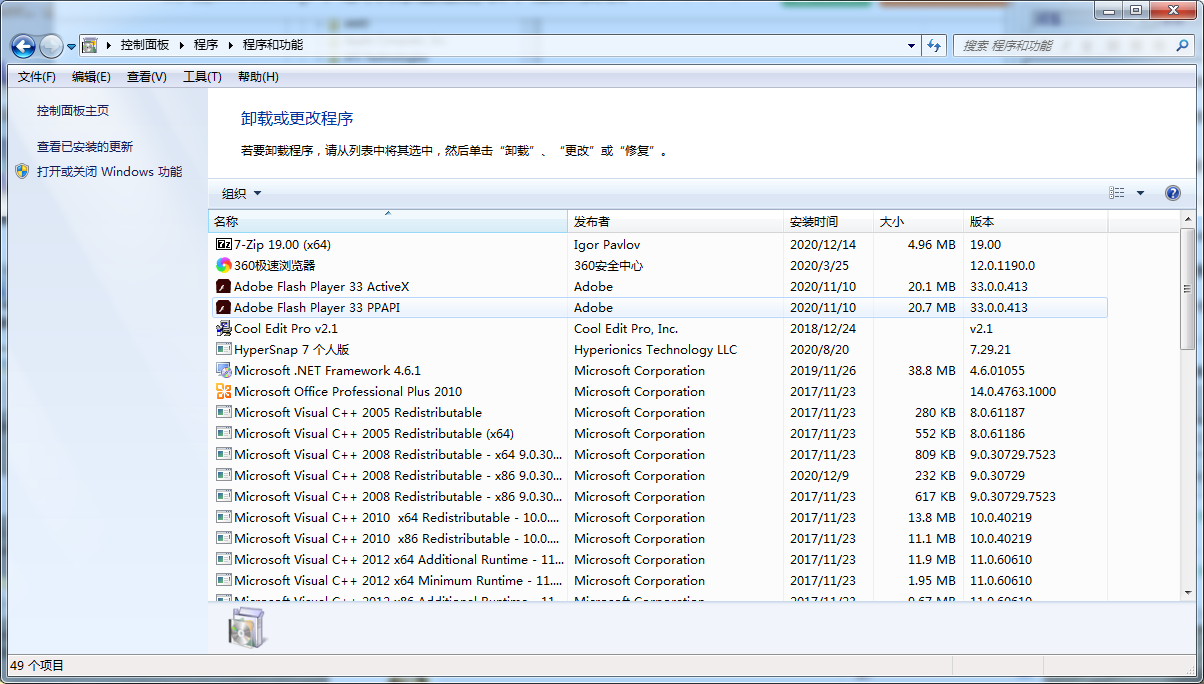Image resolution: width=1204 pixels, height=684 pixels.
Task: Click the back navigation arrow button
Action: pyautogui.click(x=24, y=46)
